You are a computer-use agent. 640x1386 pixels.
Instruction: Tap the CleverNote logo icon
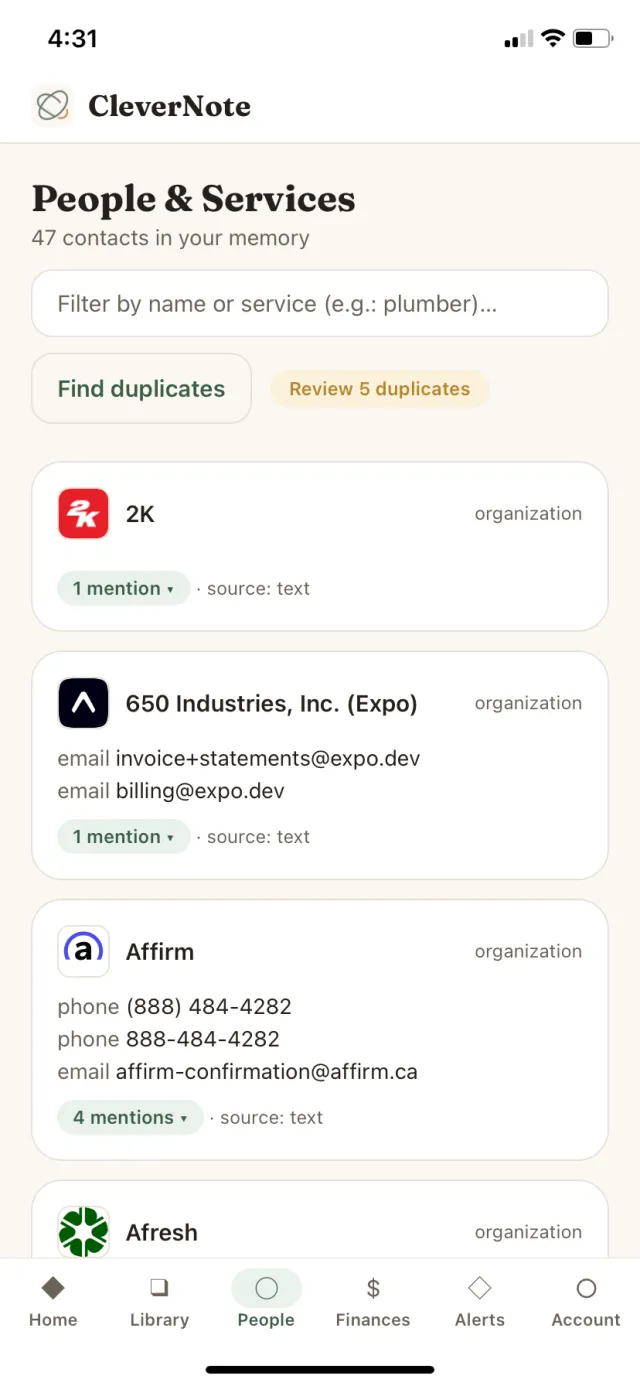point(53,105)
